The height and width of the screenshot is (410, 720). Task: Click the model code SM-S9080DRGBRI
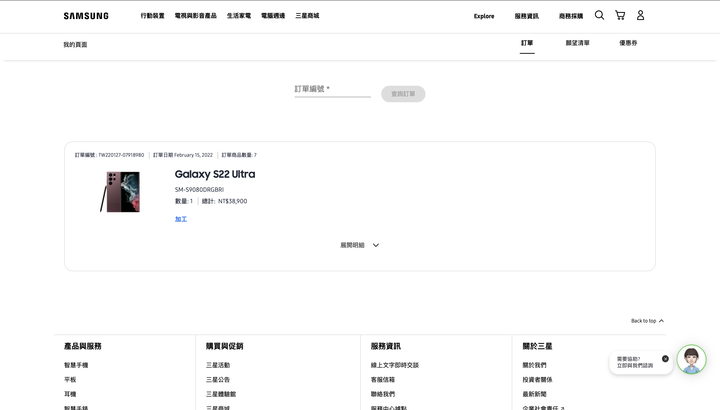click(x=199, y=190)
